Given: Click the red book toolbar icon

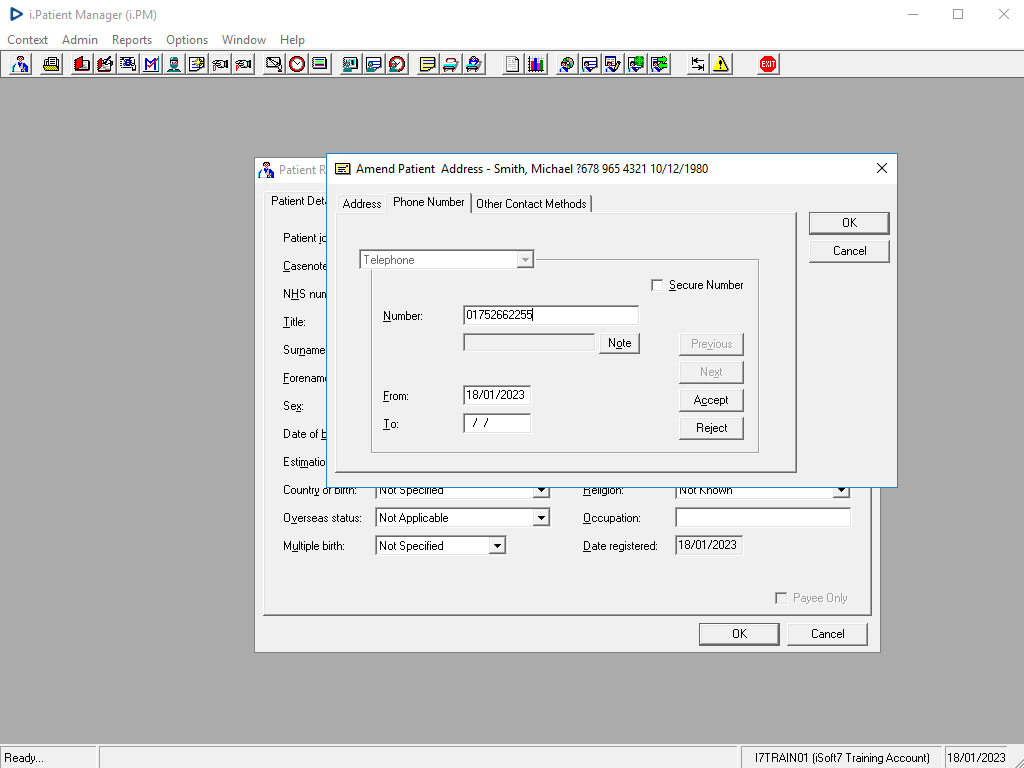Looking at the screenshot, I should point(82,64).
